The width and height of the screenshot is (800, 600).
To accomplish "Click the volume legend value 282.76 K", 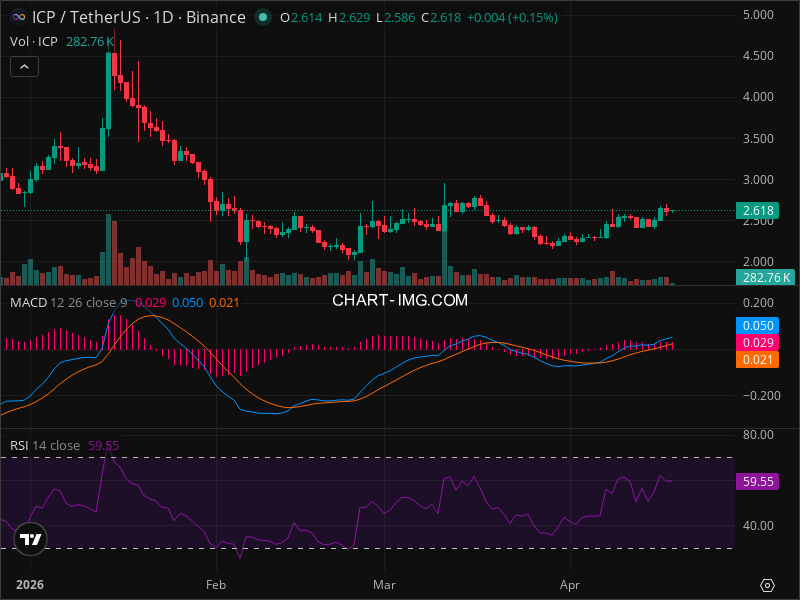I will pyautogui.click(x=90, y=41).
